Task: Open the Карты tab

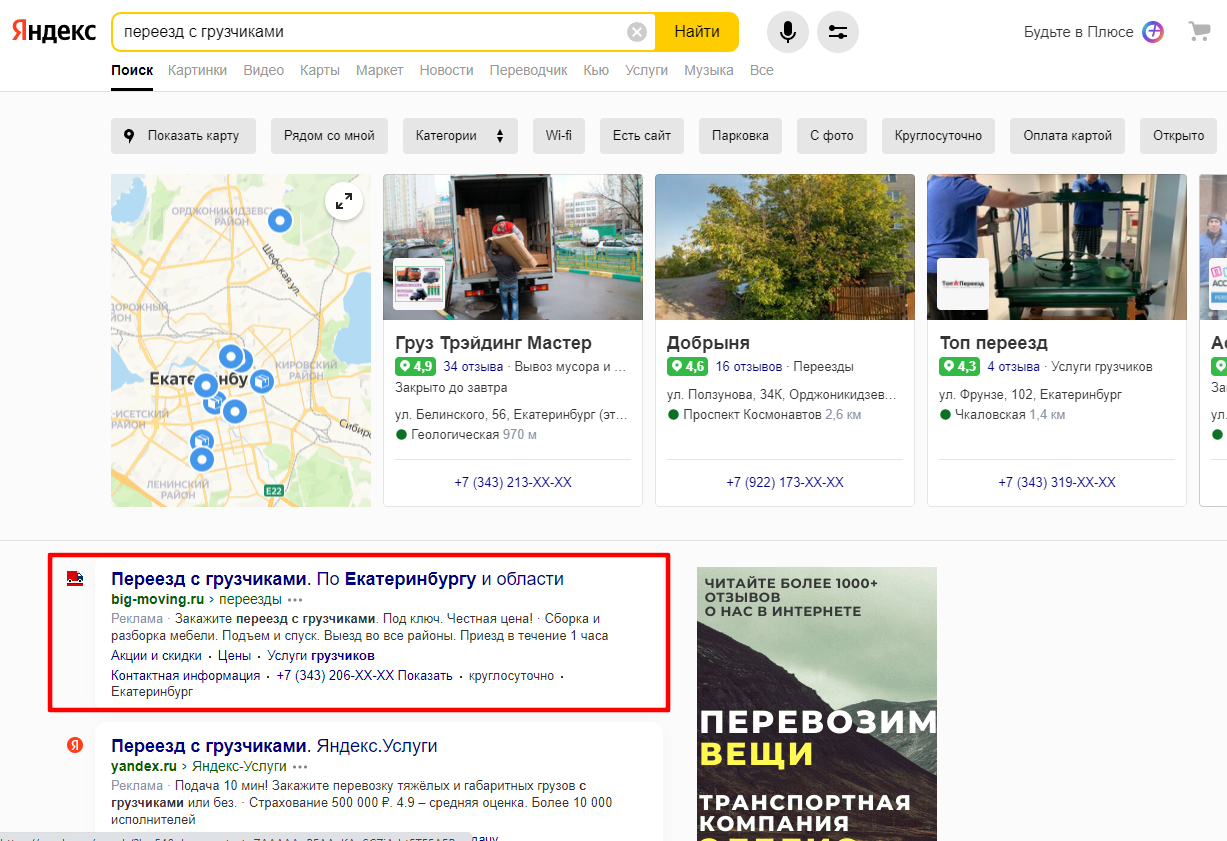Action: point(320,70)
